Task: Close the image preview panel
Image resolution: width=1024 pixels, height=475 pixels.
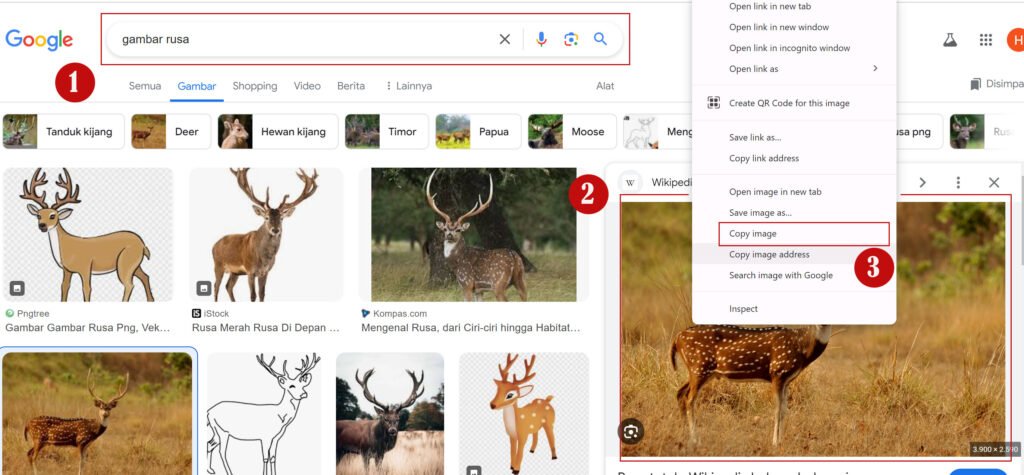Action: tap(994, 183)
